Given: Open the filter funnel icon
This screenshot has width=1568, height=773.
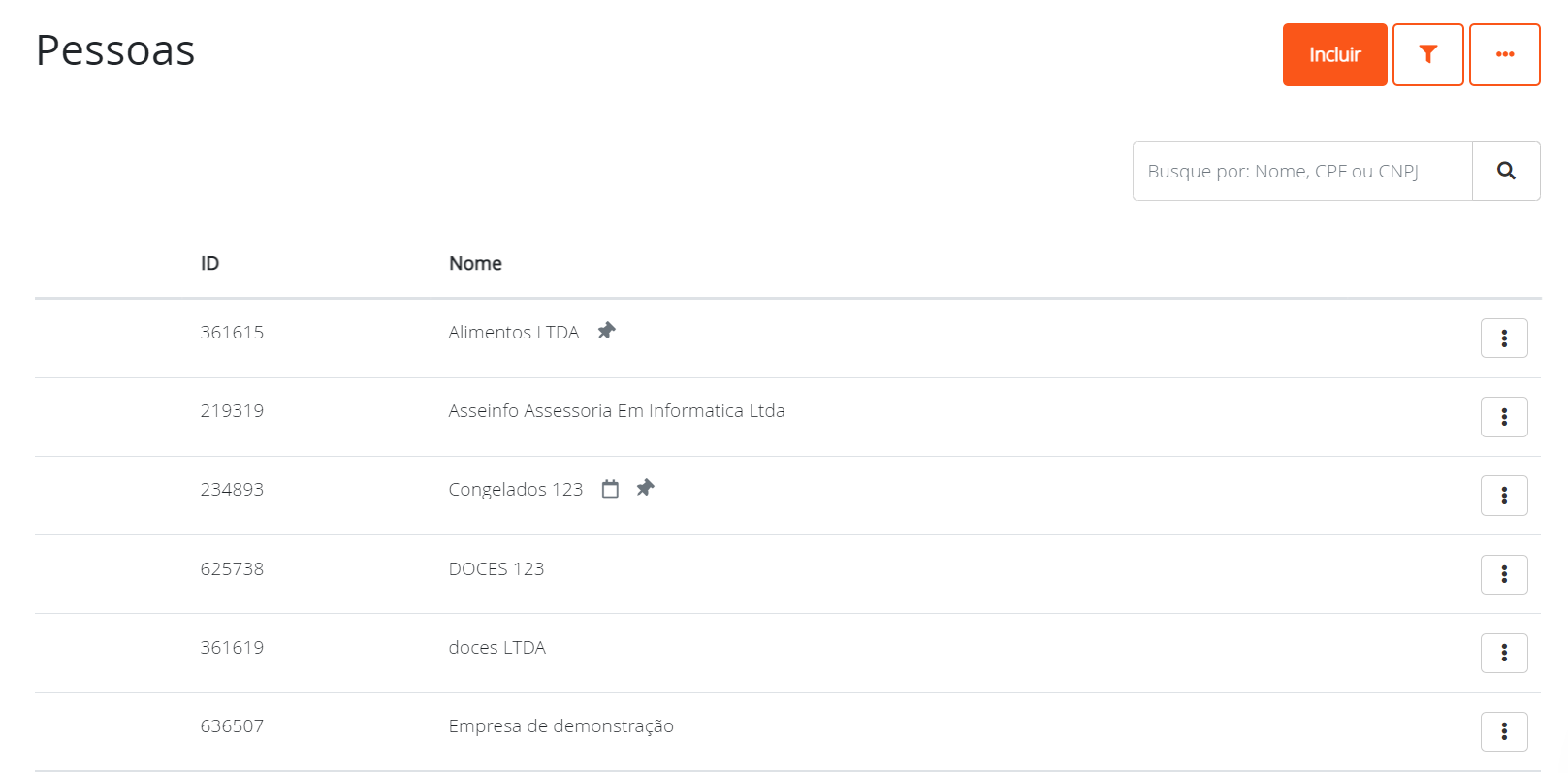Looking at the screenshot, I should pos(1428,54).
